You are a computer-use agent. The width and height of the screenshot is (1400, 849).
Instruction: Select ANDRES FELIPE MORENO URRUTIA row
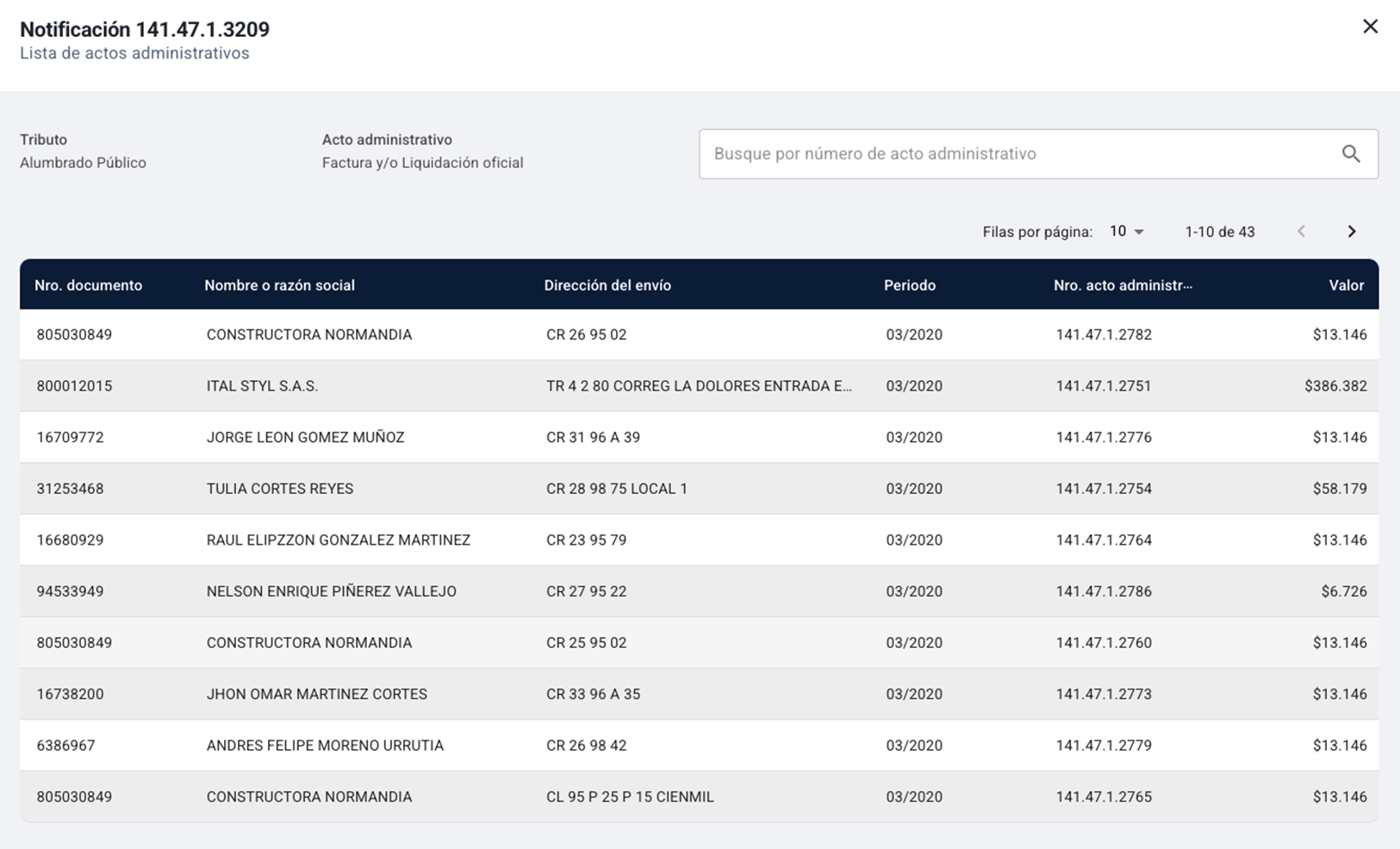coord(325,746)
